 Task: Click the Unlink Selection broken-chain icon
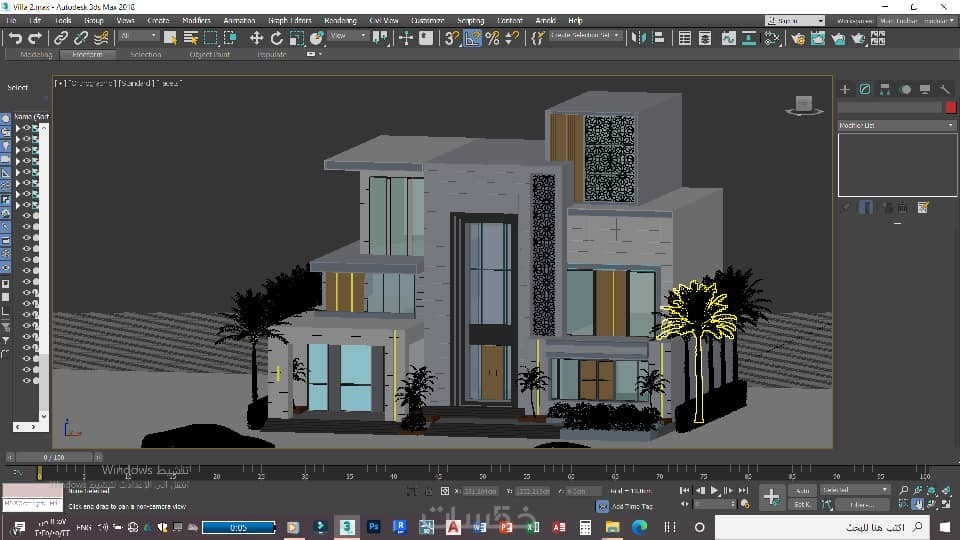pos(81,38)
